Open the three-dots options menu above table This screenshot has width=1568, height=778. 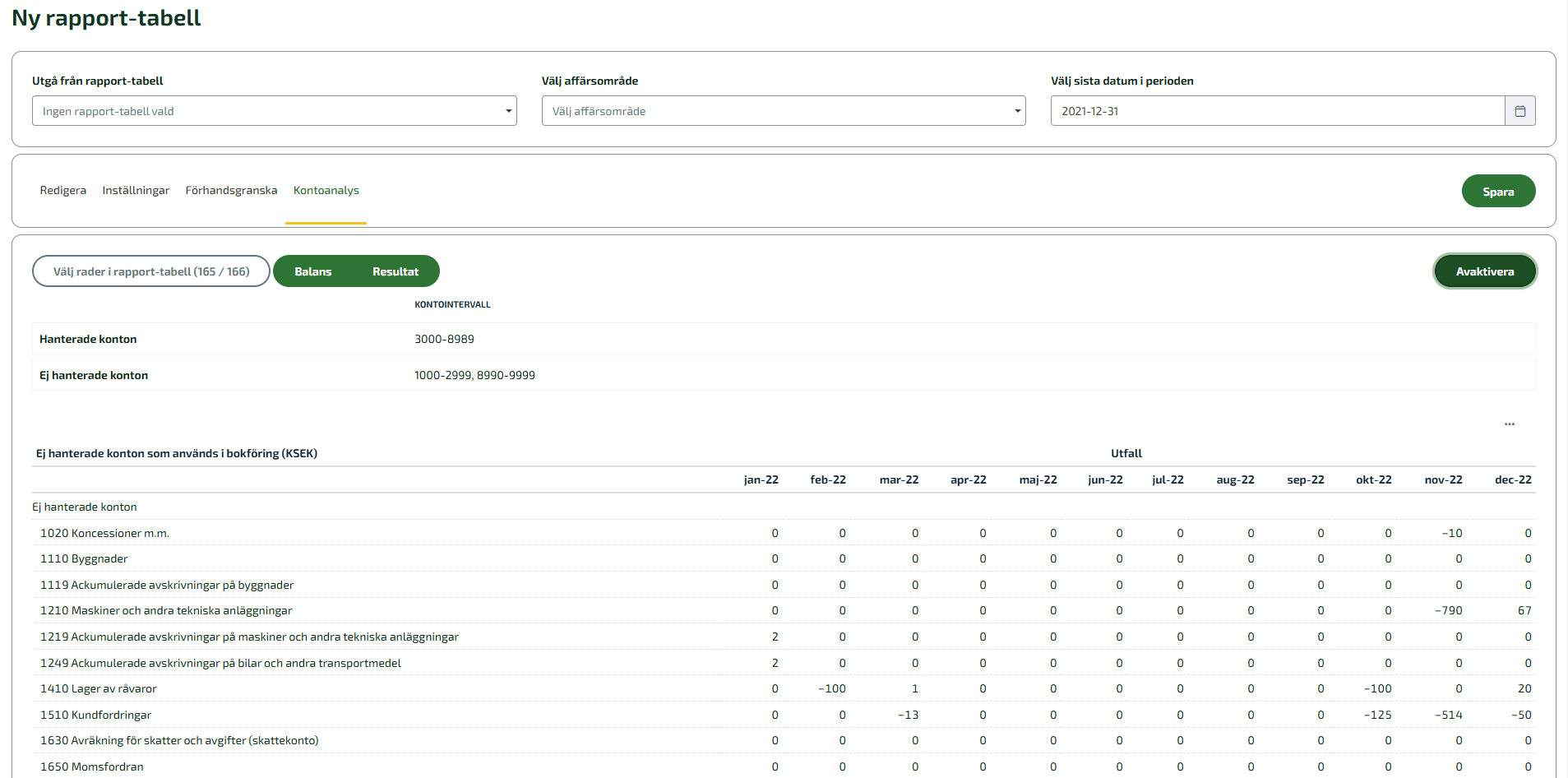point(1510,424)
